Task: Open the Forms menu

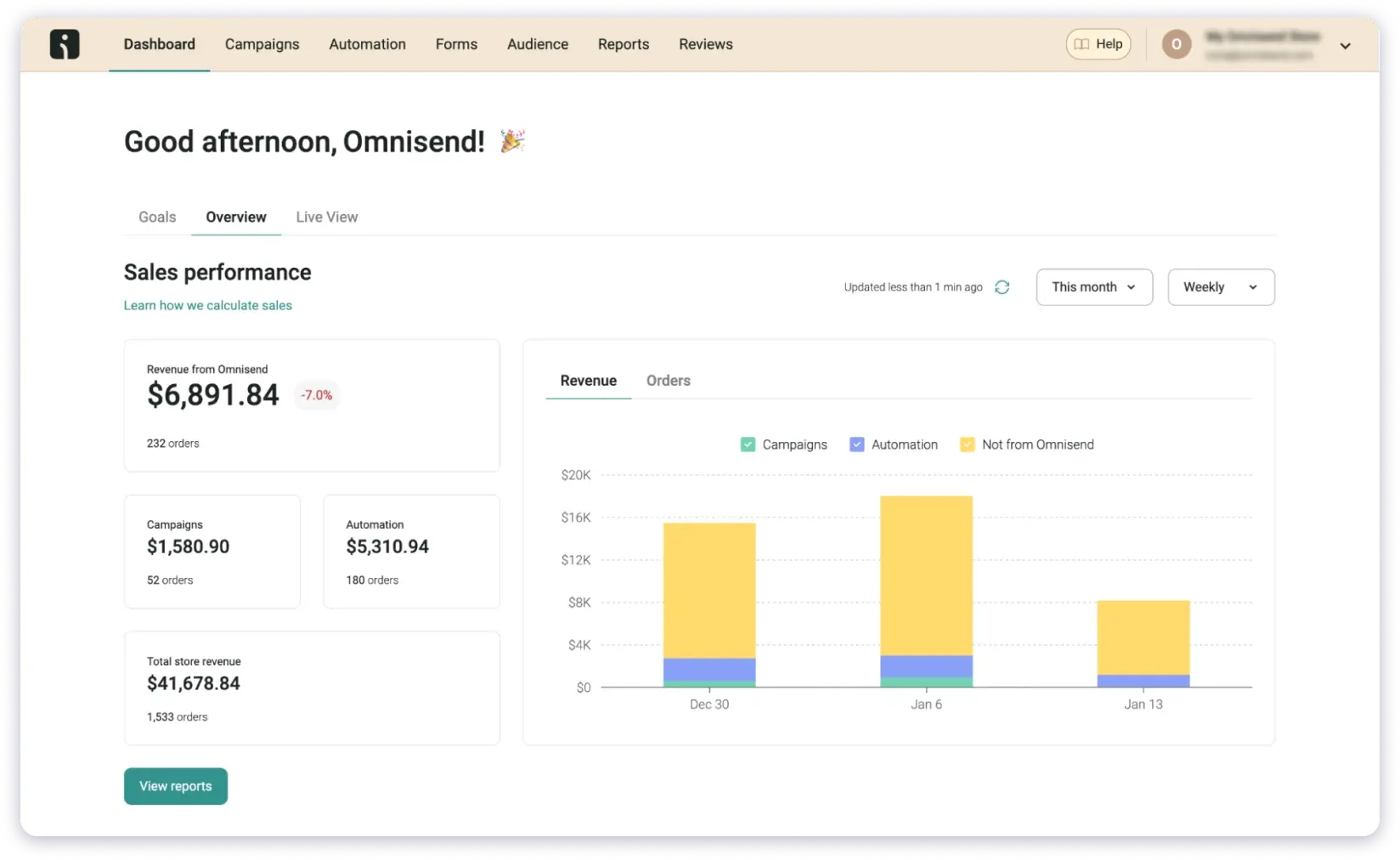Action: (456, 44)
